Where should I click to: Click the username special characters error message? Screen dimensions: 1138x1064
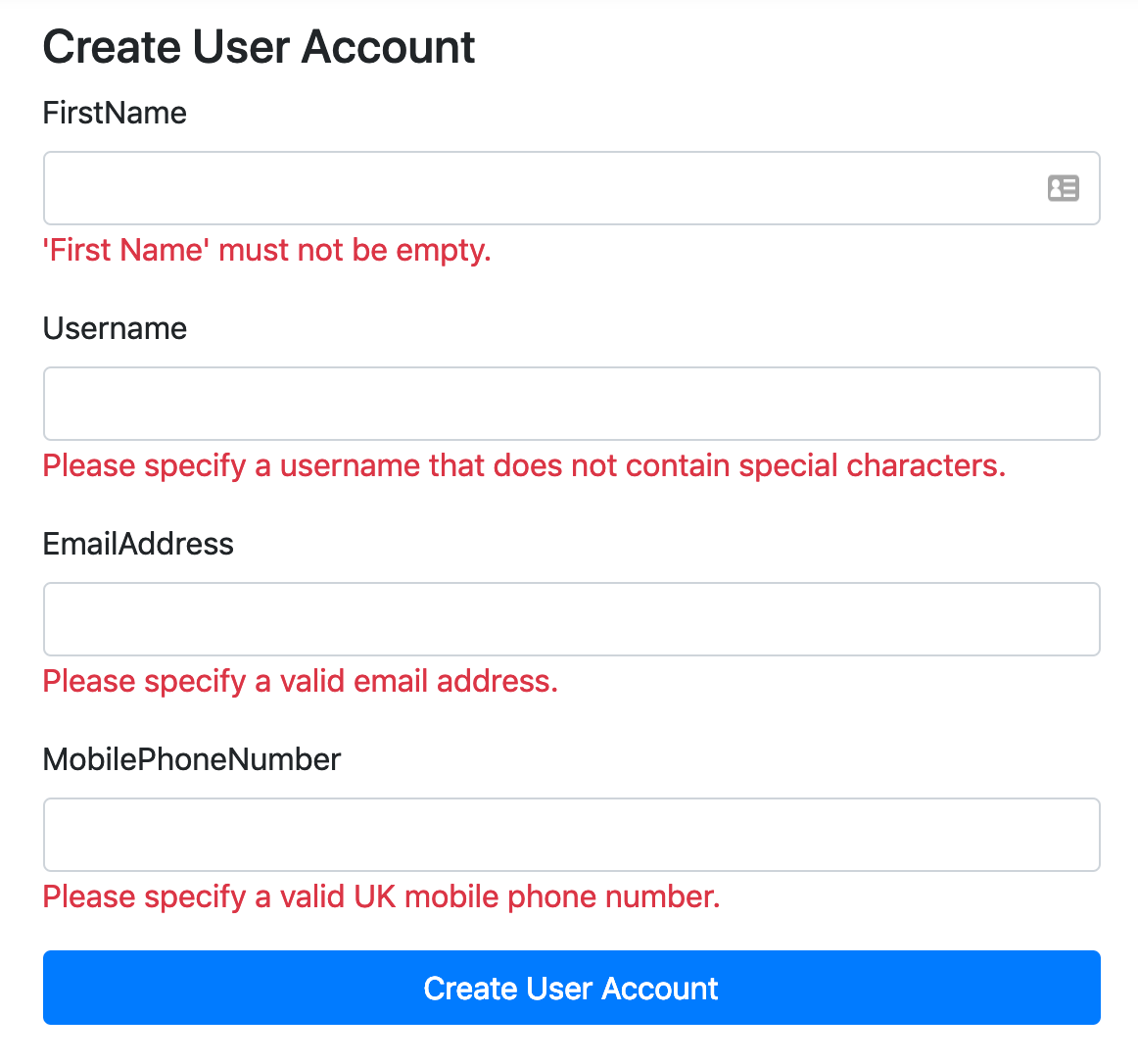[x=524, y=466]
